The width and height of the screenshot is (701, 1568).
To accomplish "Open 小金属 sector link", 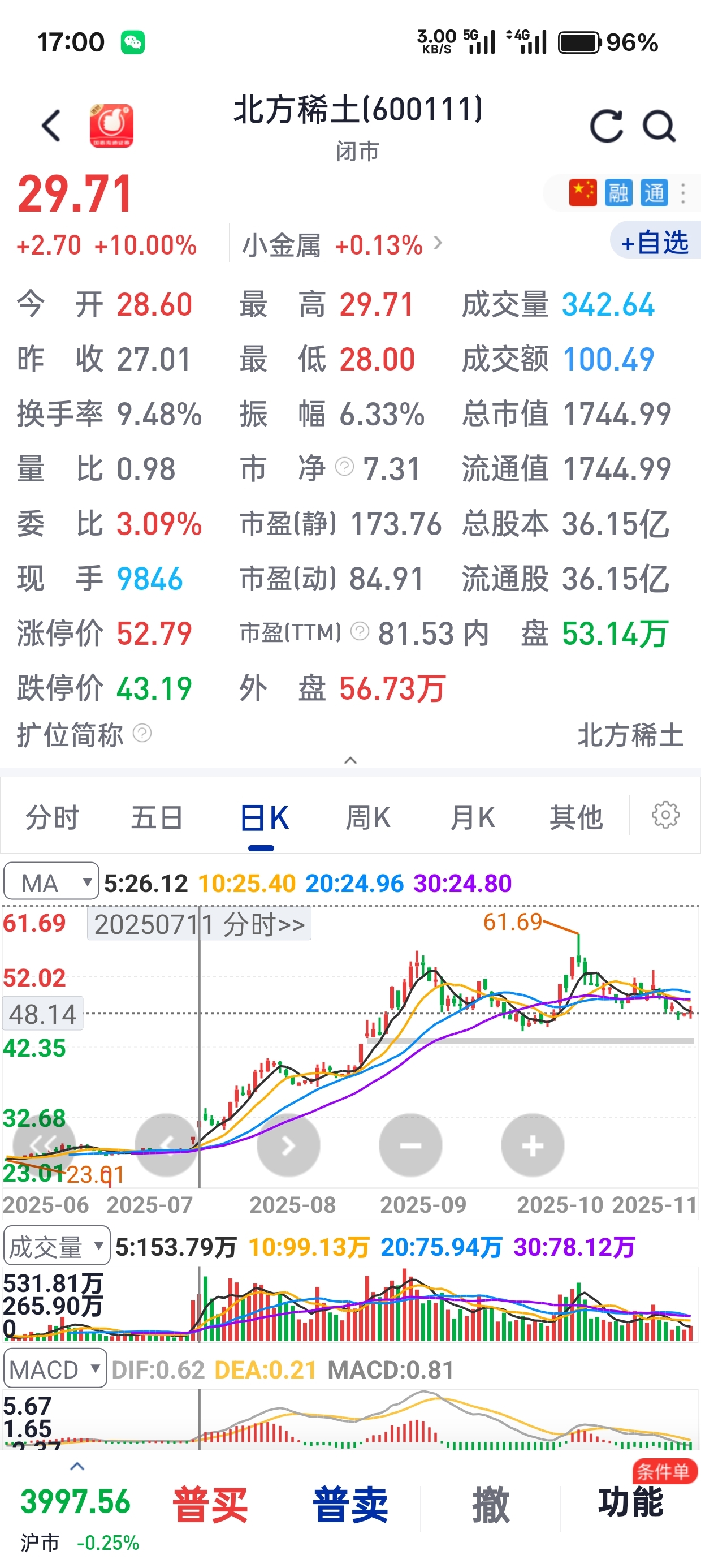I will tap(342, 245).
